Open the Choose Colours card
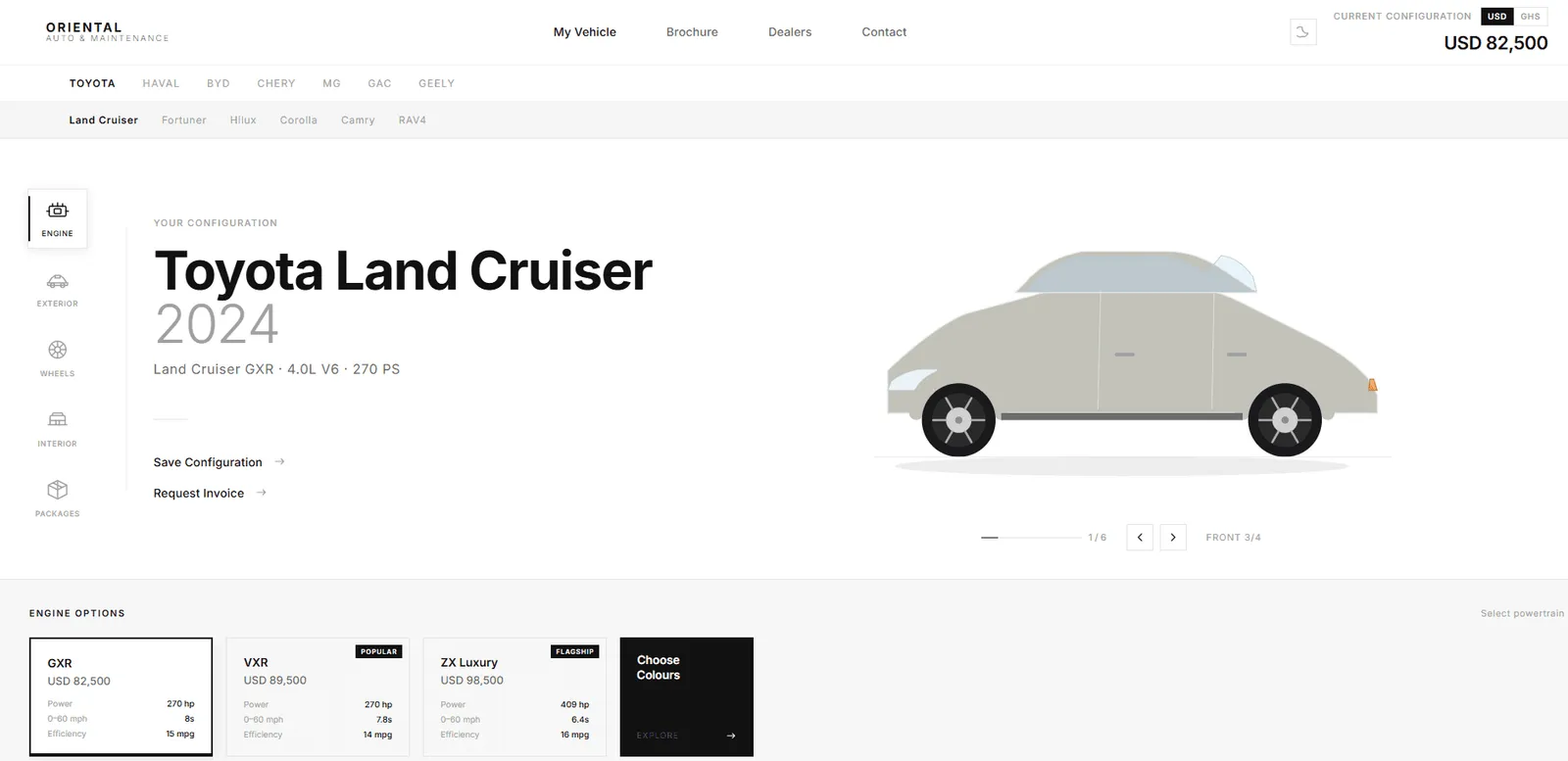1568x761 pixels. (x=687, y=696)
